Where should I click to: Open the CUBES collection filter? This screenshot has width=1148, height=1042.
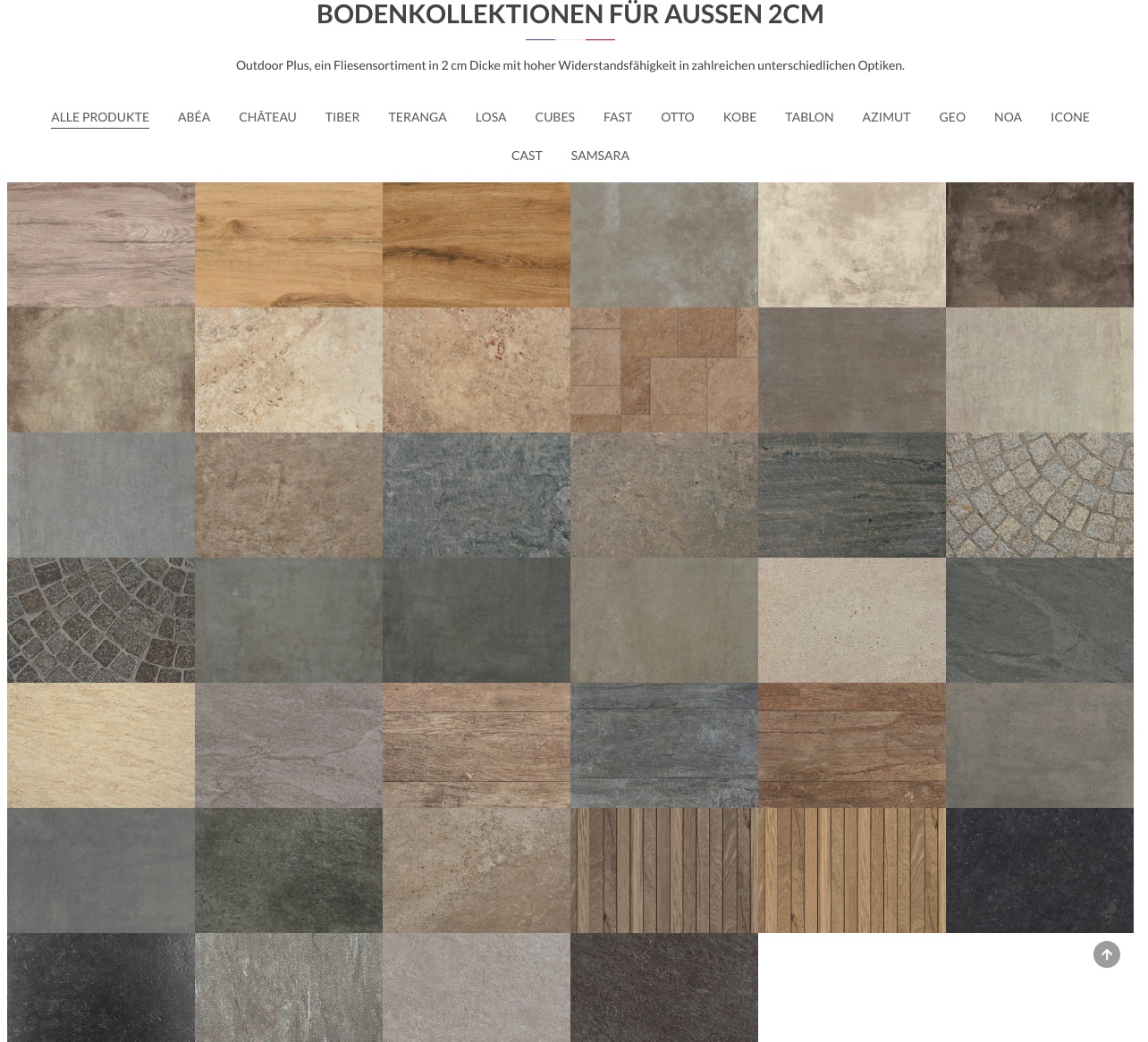coord(554,117)
